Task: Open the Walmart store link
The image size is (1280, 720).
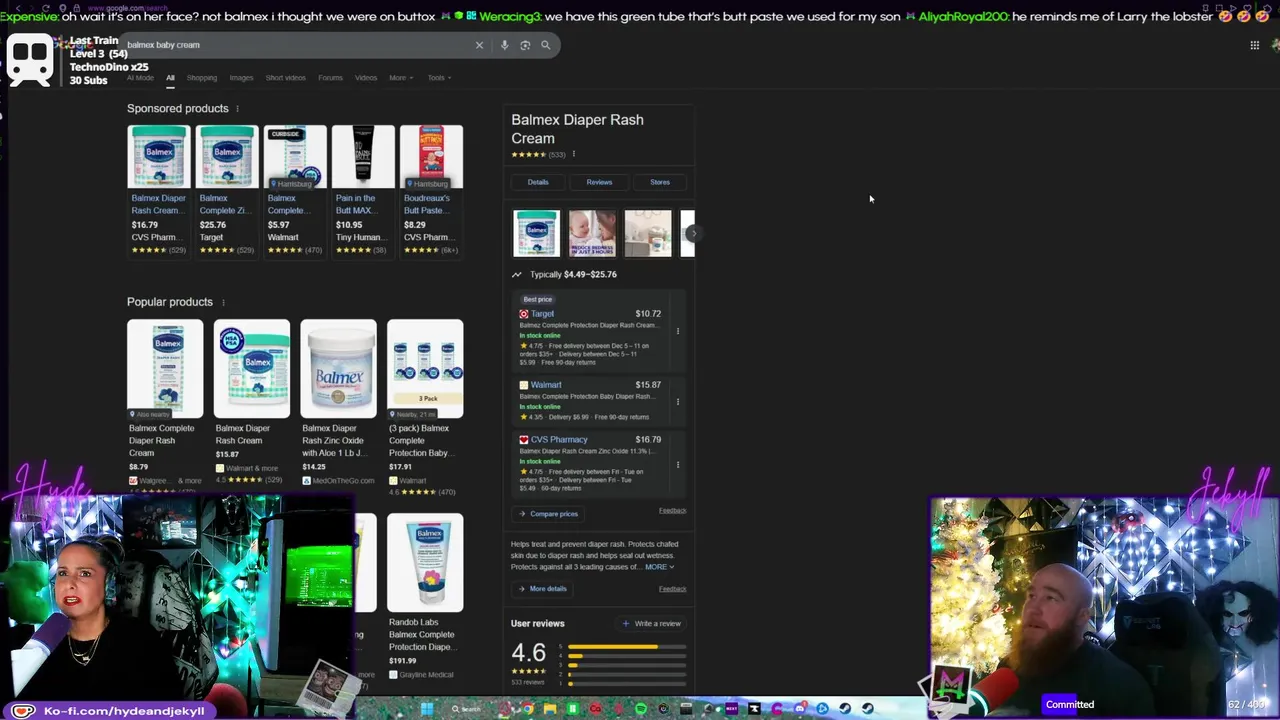Action: click(x=546, y=385)
